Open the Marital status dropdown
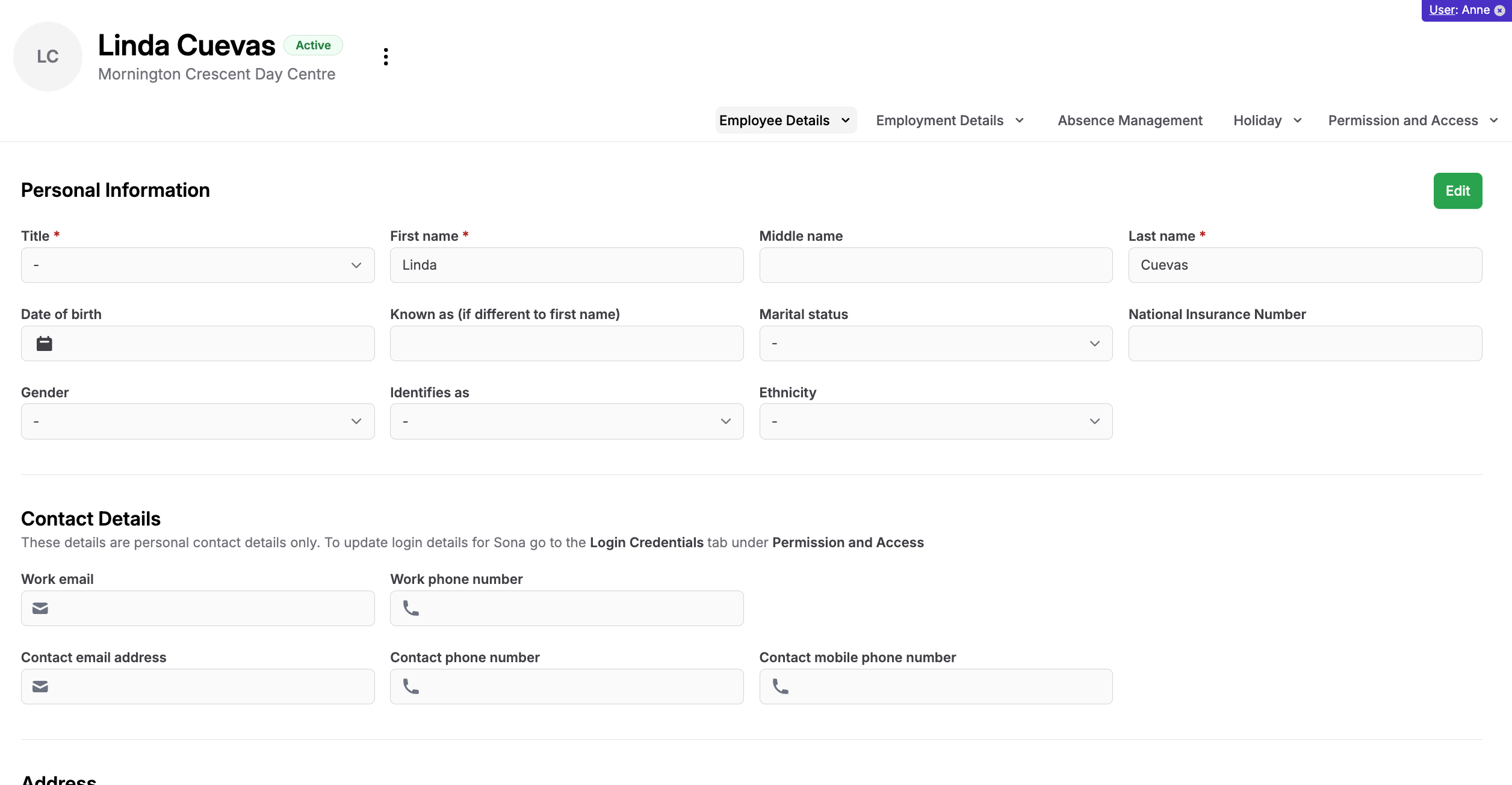This screenshot has width=1512, height=785. (935, 343)
